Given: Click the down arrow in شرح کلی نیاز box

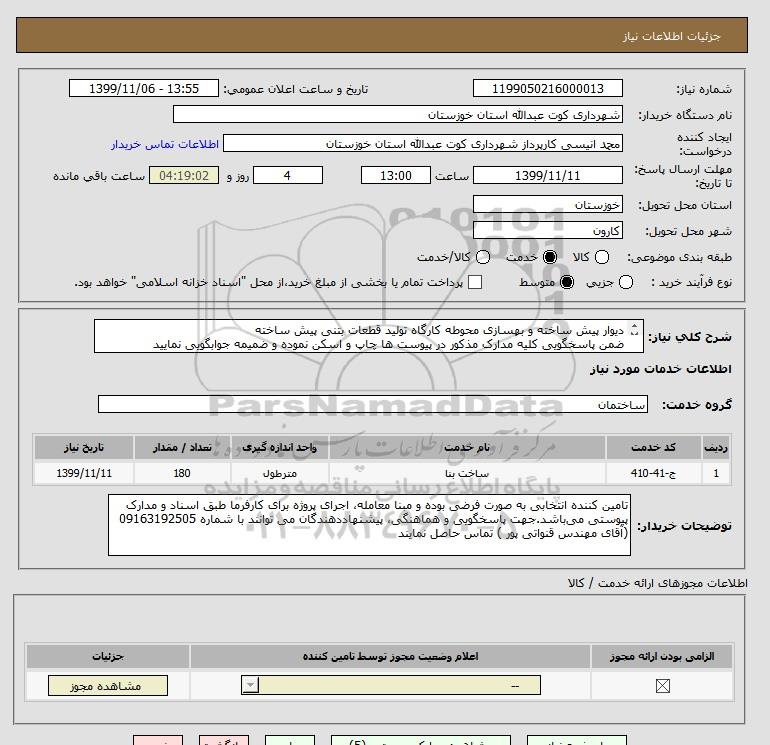Looking at the screenshot, I should click(634, 333).
